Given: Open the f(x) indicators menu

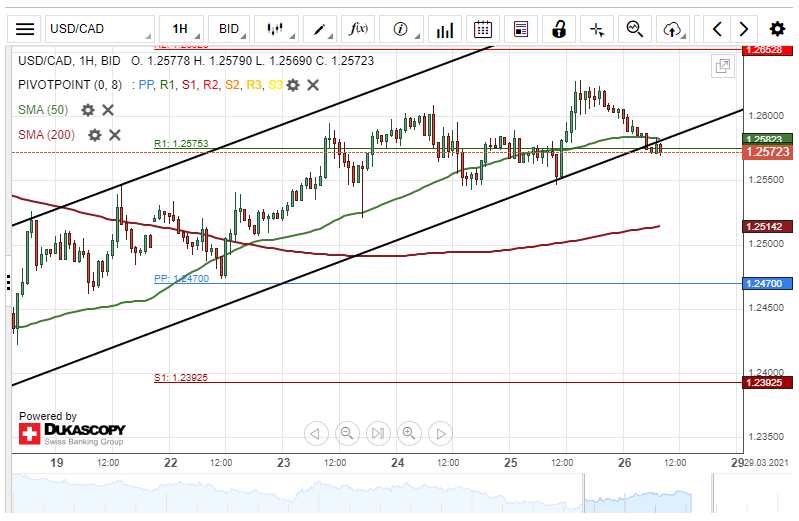Looking at the screenshot, I should [x=358, y=29].
